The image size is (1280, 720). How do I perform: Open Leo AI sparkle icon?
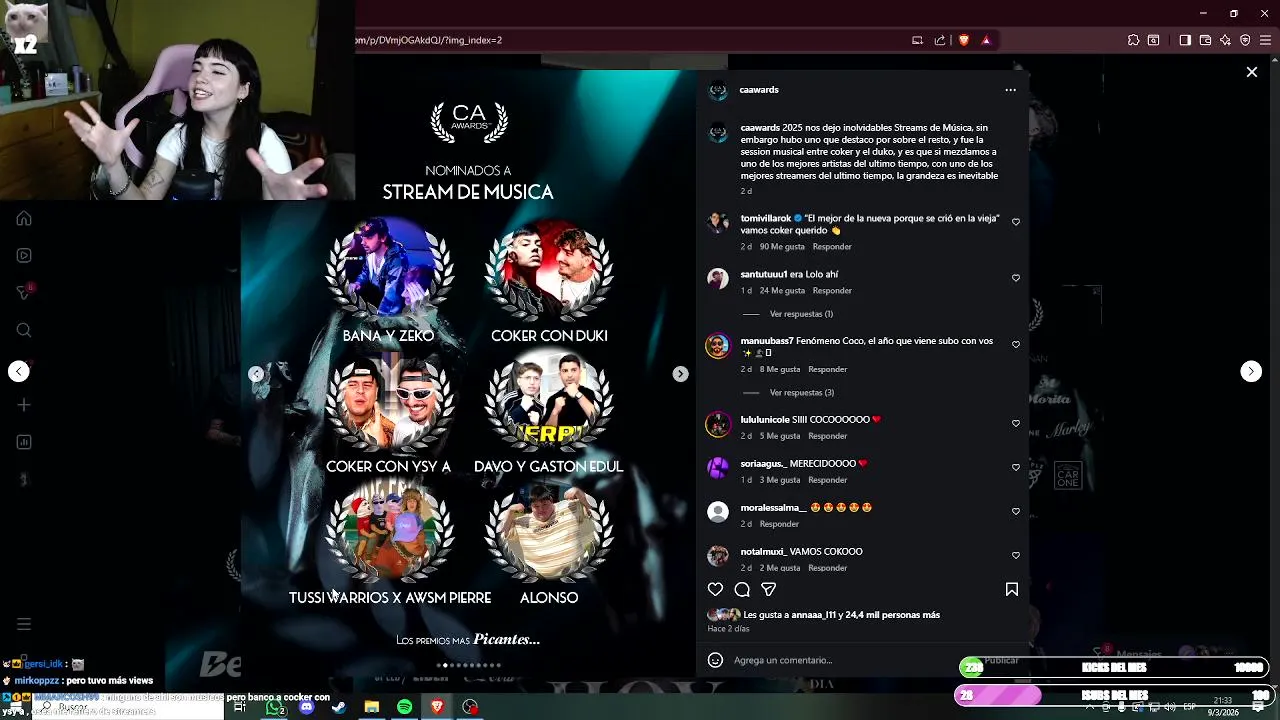(1225, 40)
